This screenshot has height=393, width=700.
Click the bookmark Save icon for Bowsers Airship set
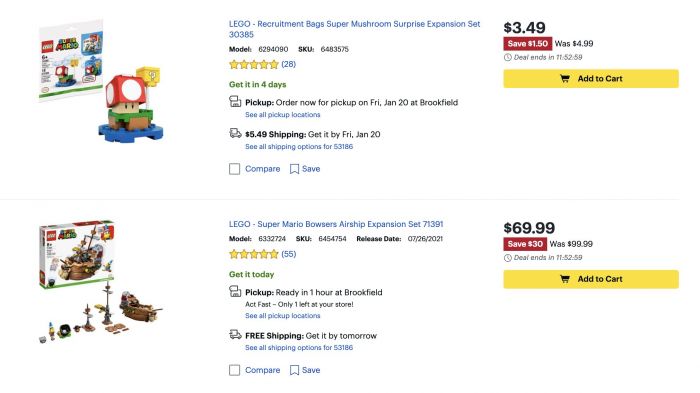[294, 370]
